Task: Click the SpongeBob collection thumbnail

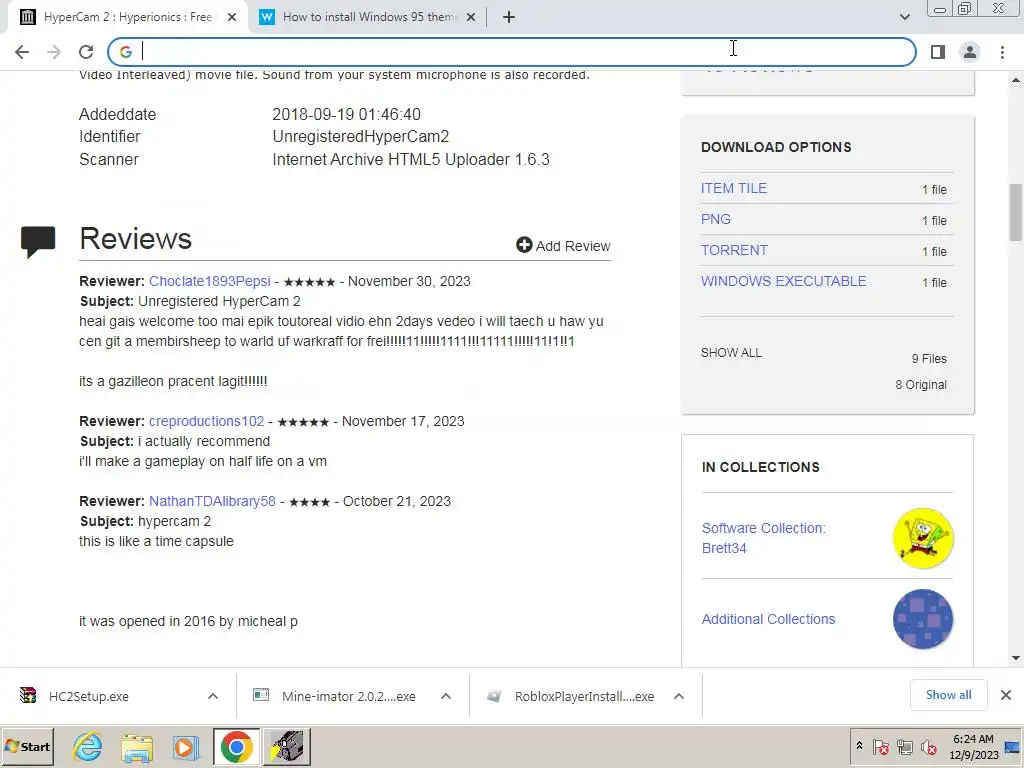Action: pos(923,538)
